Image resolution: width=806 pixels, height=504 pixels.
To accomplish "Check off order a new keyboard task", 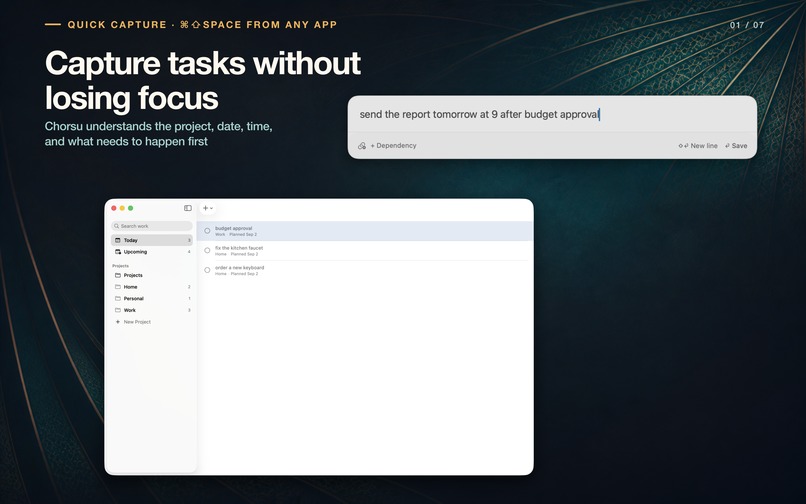I will tap(207, 270).
